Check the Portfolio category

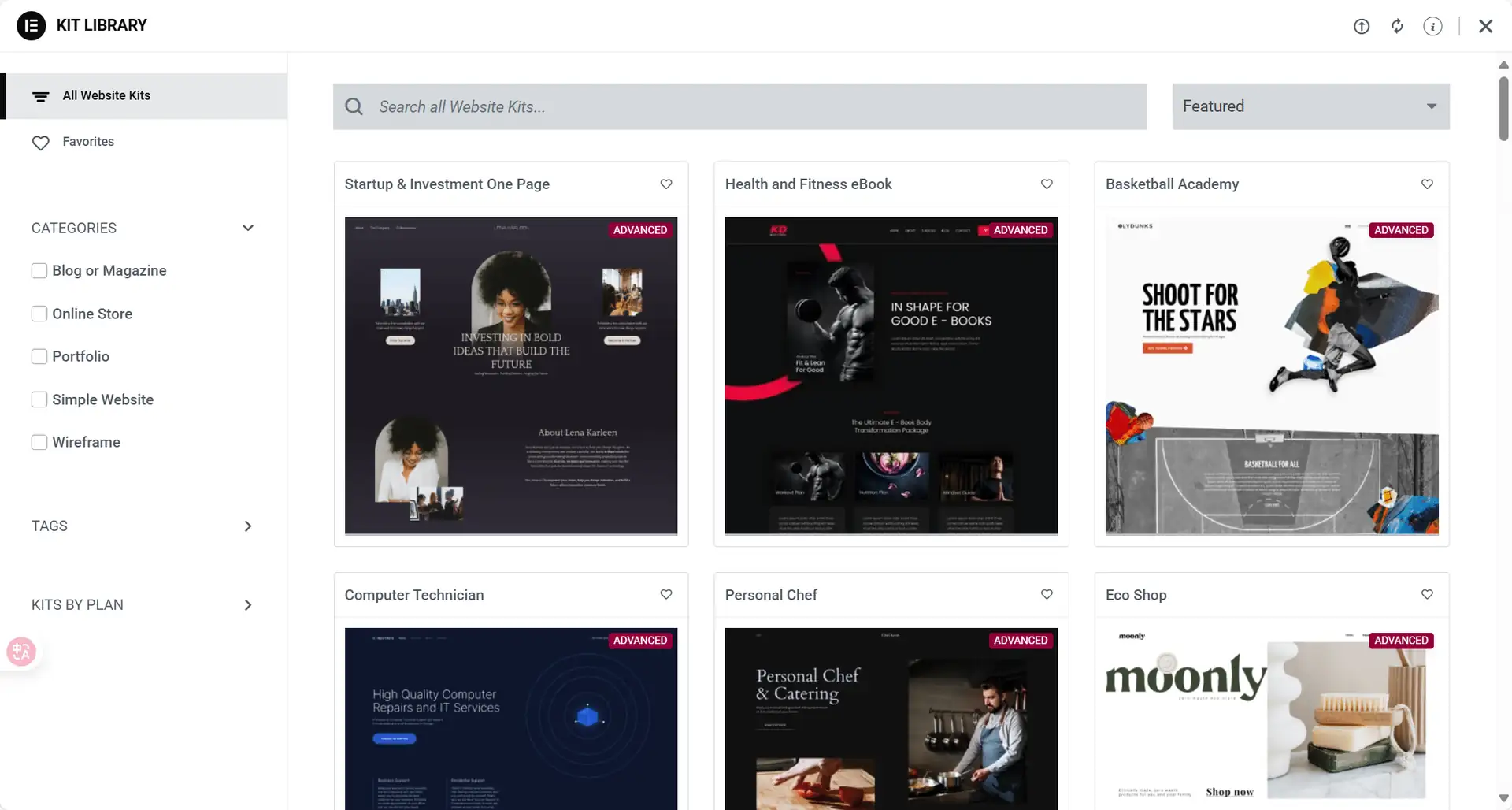click(x=39, y=356)
